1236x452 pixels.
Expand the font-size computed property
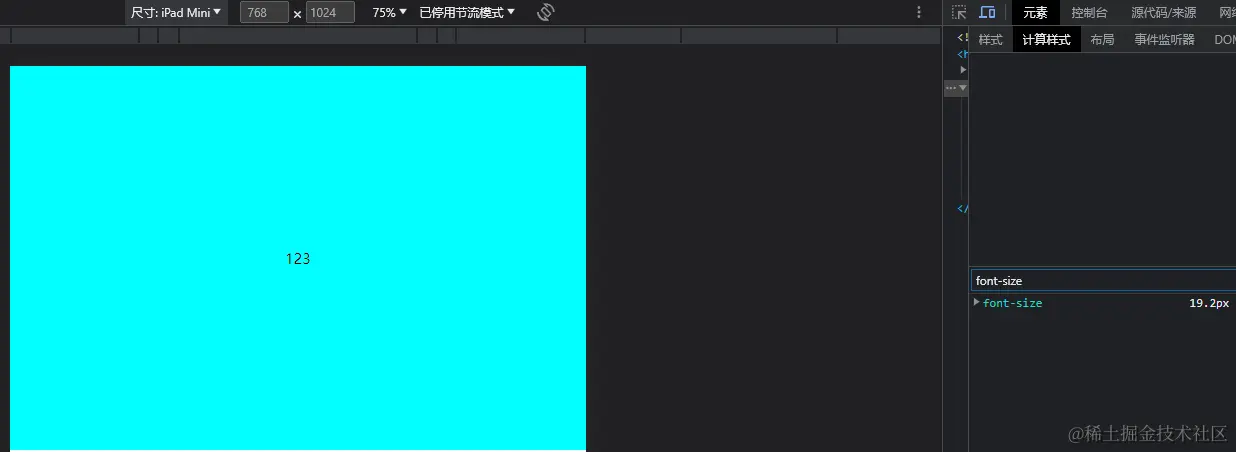[977, 302]
